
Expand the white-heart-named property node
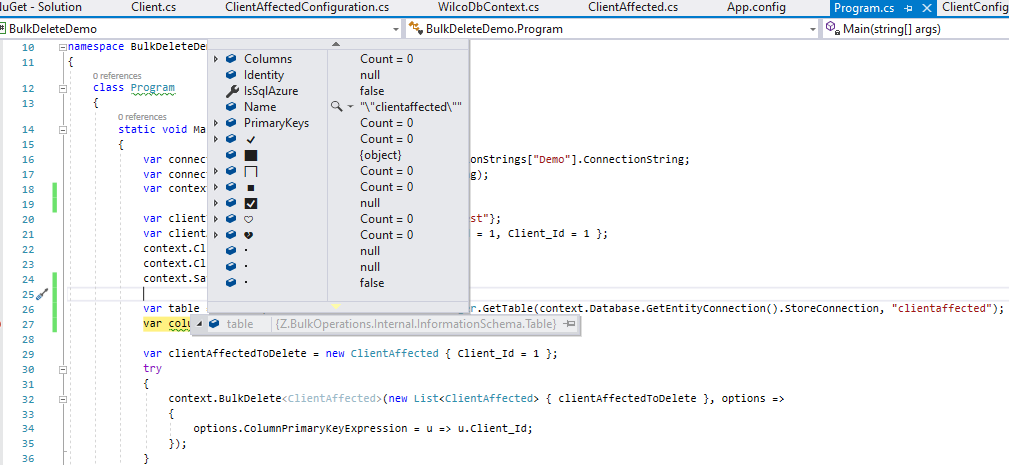point(216,219)
